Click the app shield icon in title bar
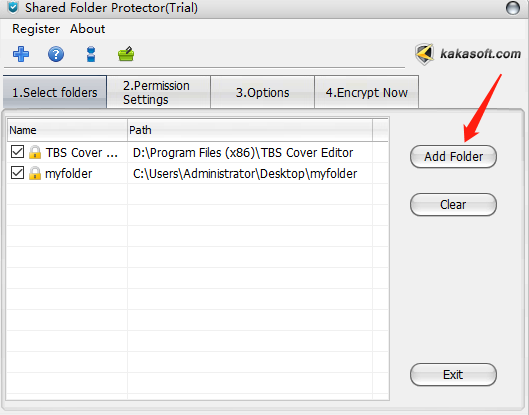This screenshot has width=529, height=415. pos(13,7)
